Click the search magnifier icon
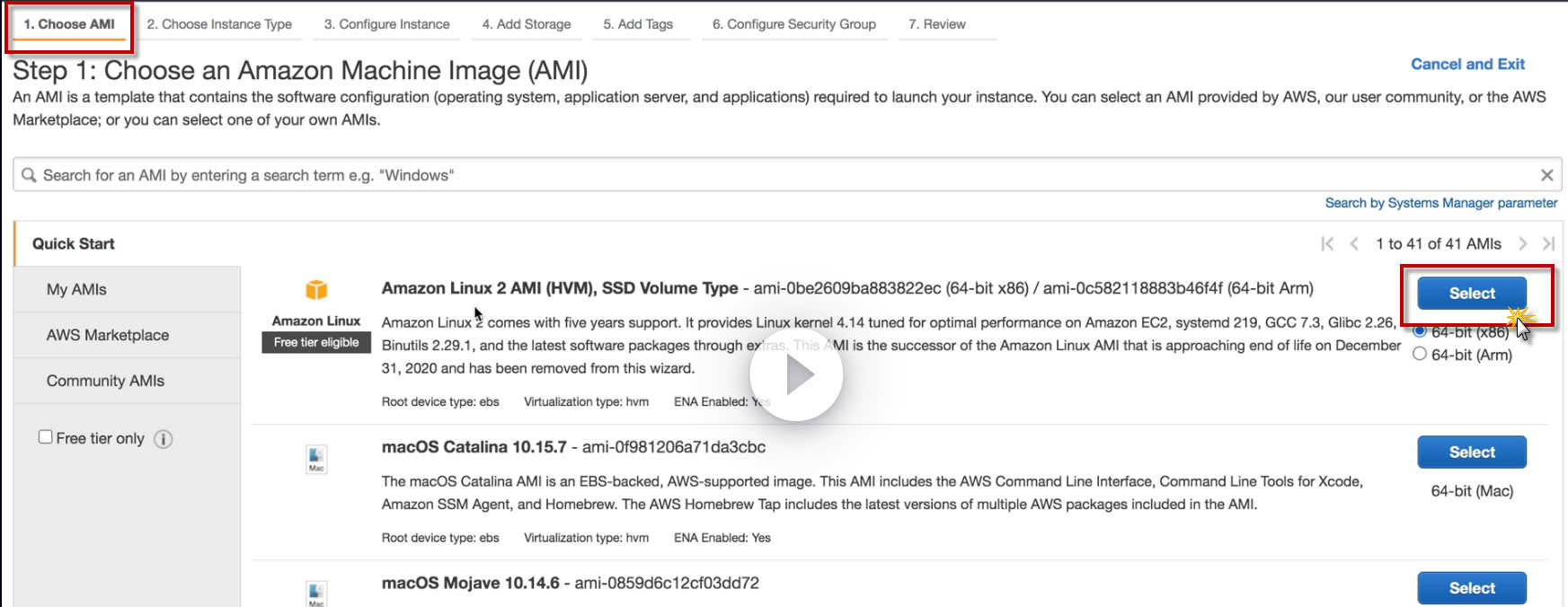This screenshot has height=607, width=1568. click(x=30, y=175)
